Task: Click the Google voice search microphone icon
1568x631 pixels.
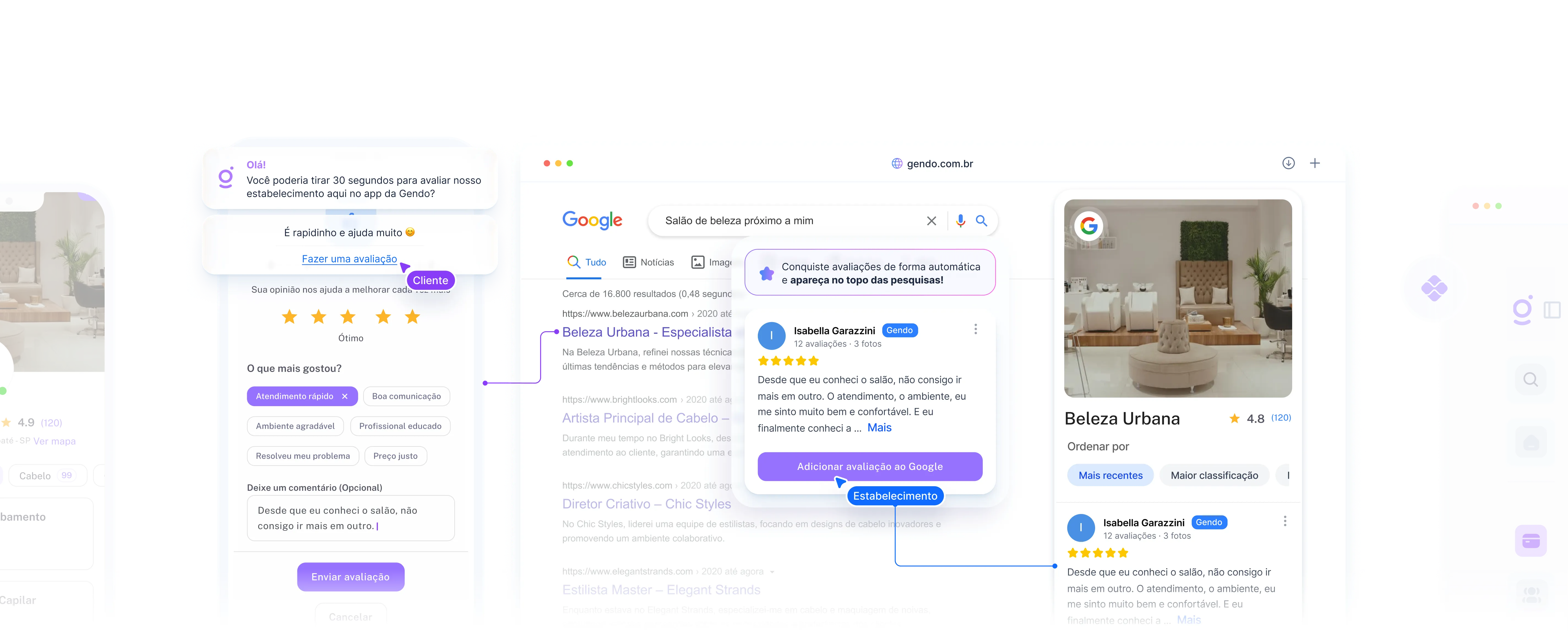Action: (960, 221)
